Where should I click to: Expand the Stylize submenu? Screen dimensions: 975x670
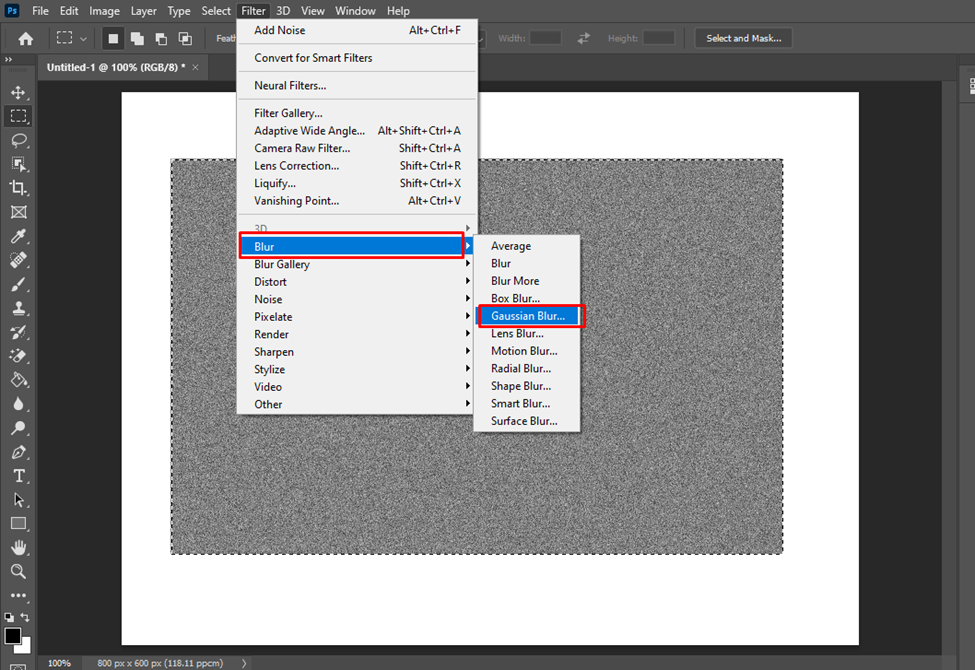[x=354, y=370]
